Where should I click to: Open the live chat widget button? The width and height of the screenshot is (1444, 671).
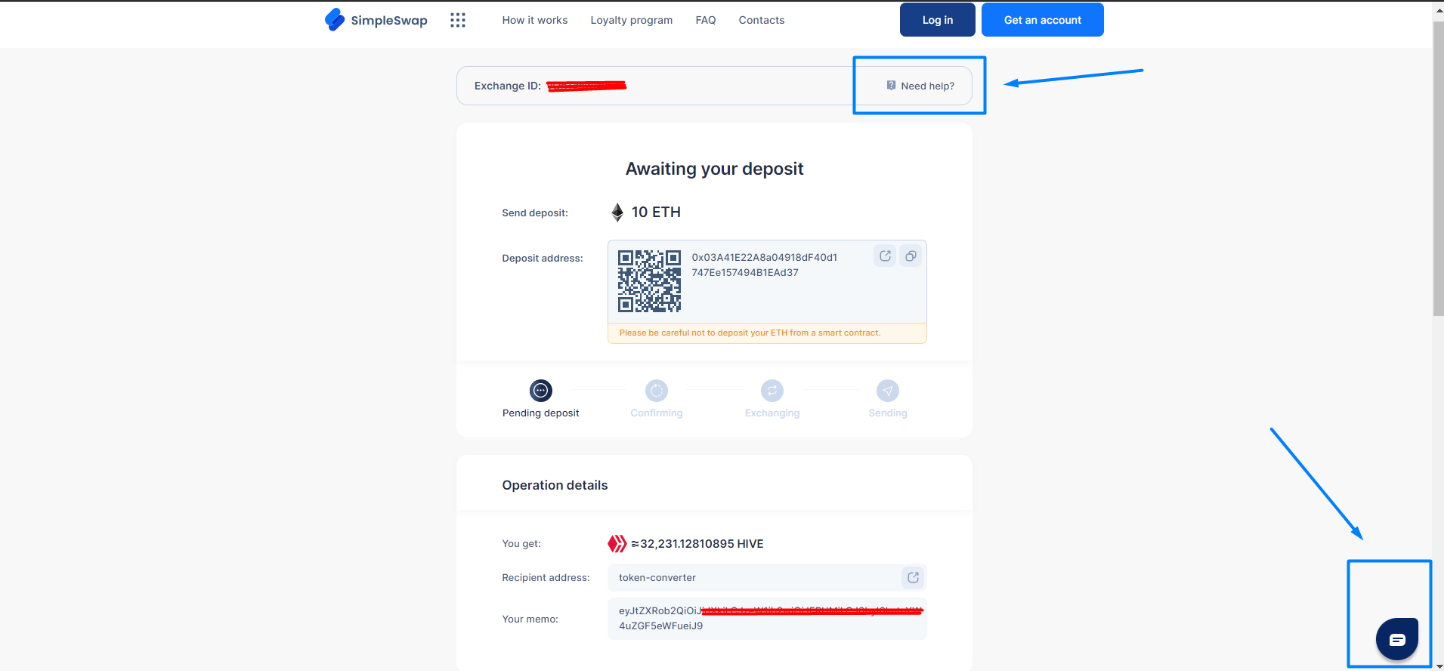coord(1397,639)
